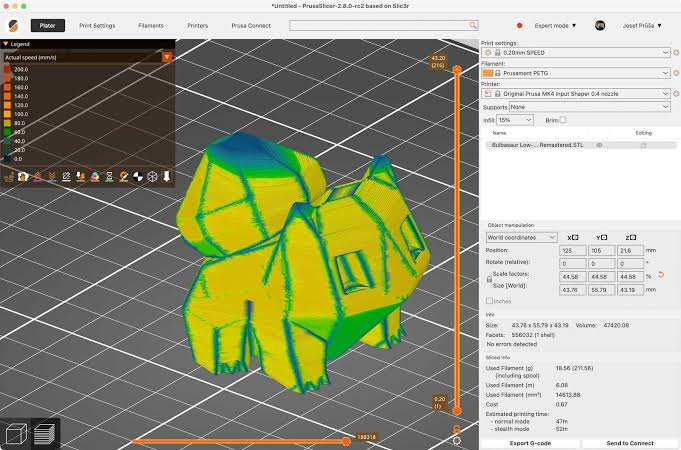This screenshot has height=450, width=681.
Task: Click the search magnifier icon
Action: point(473,26)
